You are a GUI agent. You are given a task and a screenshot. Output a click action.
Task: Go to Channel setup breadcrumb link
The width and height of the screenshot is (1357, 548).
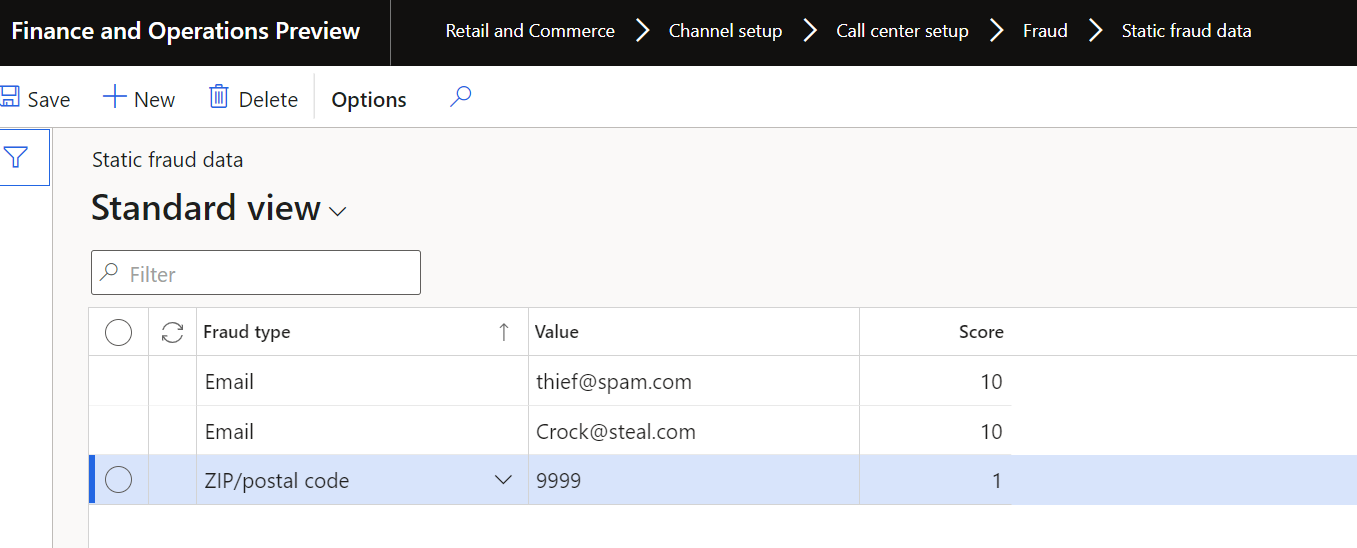[x=725, y=31]
